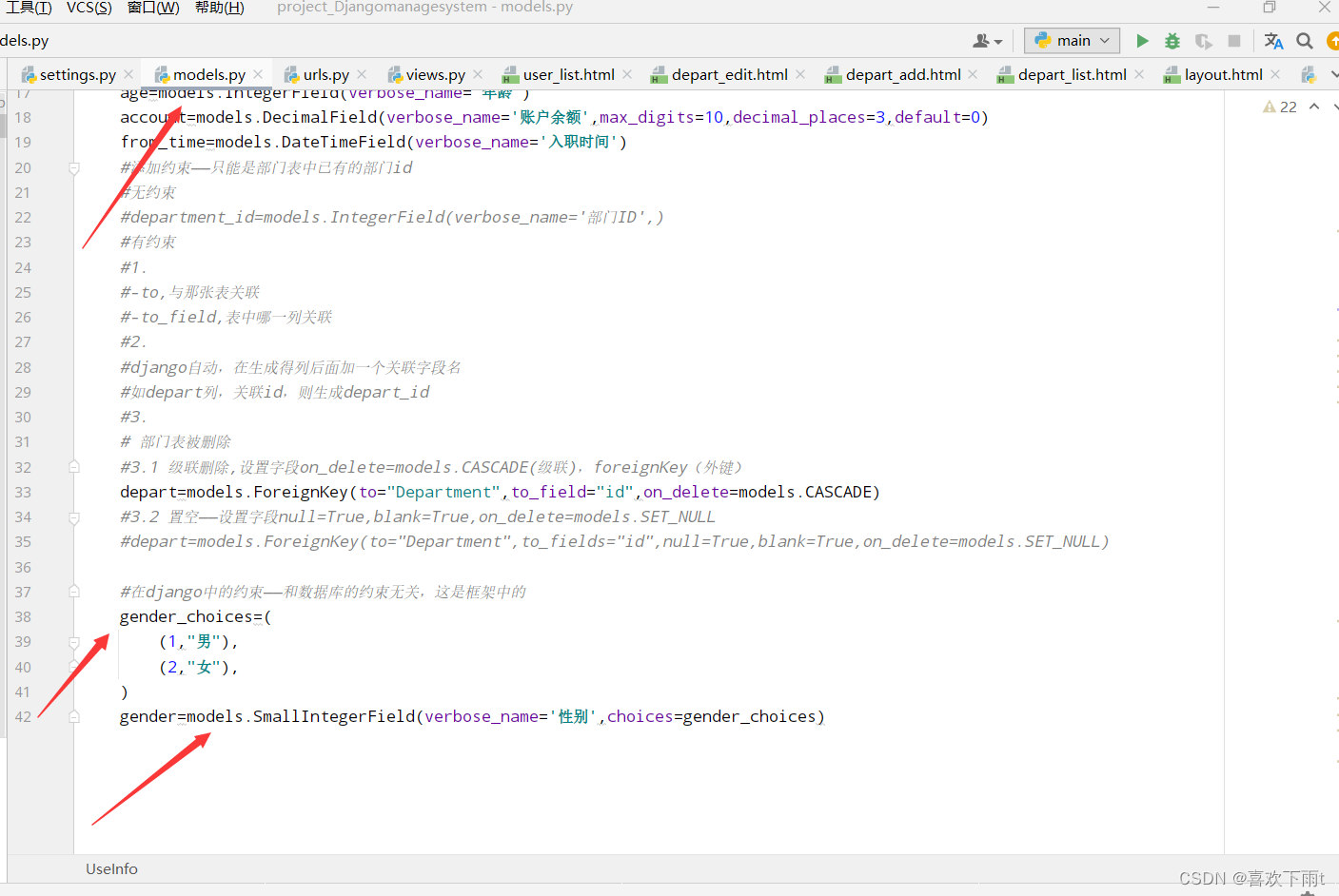This screenshot has width=1339, height=896.
Task: Run main with coverage icon
Action: coord(1203,41)
